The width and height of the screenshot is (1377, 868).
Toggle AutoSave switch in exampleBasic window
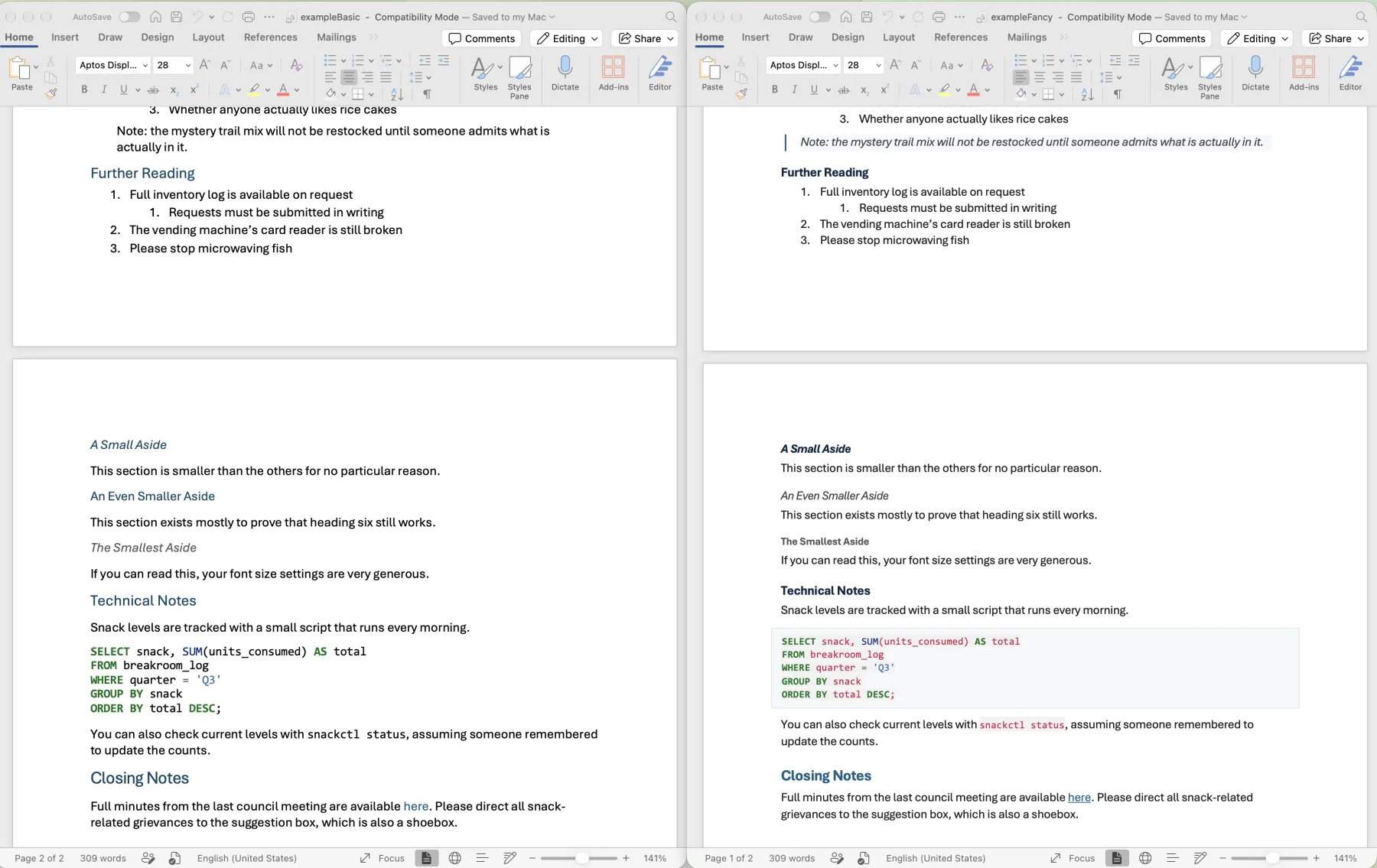point(129,17)
